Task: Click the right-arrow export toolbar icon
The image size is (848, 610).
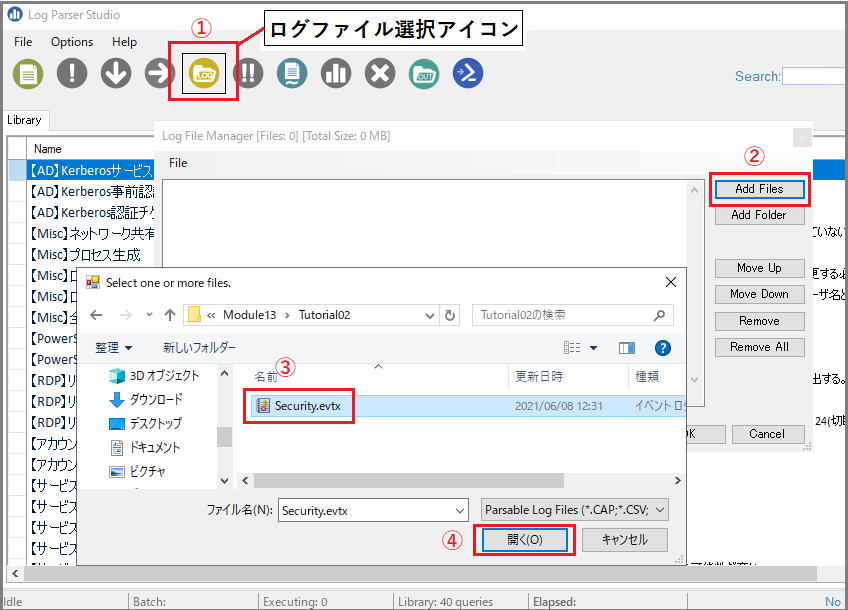Action: click(x=160, y=74)
